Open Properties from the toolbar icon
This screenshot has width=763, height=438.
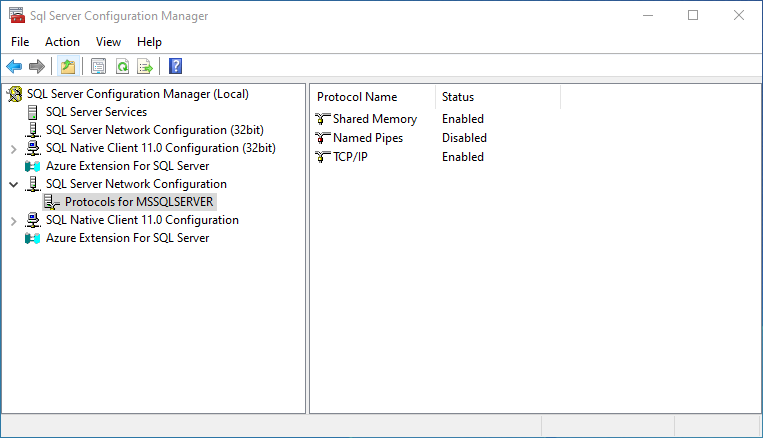pyautogui.click(x=98, y=67)
